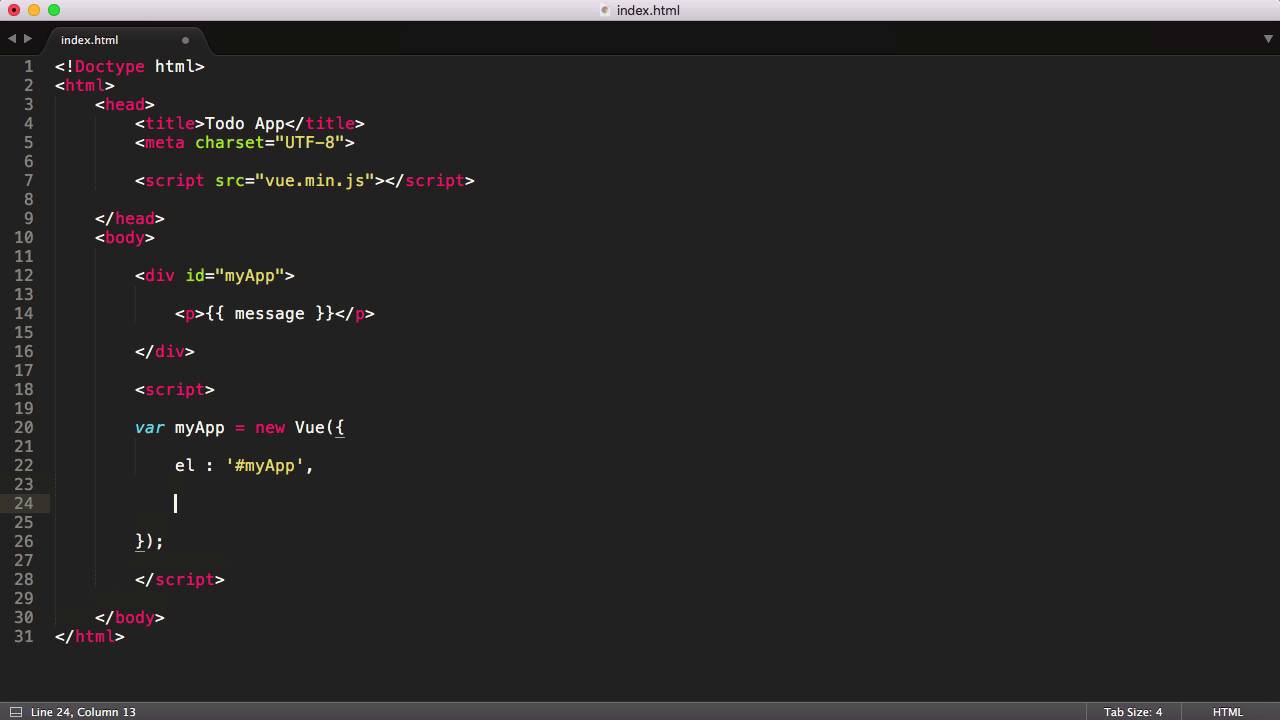This screenshot has width=1280, height=720.
Task: Go to the next tab with the right arrow
Action: click(28, 39)
